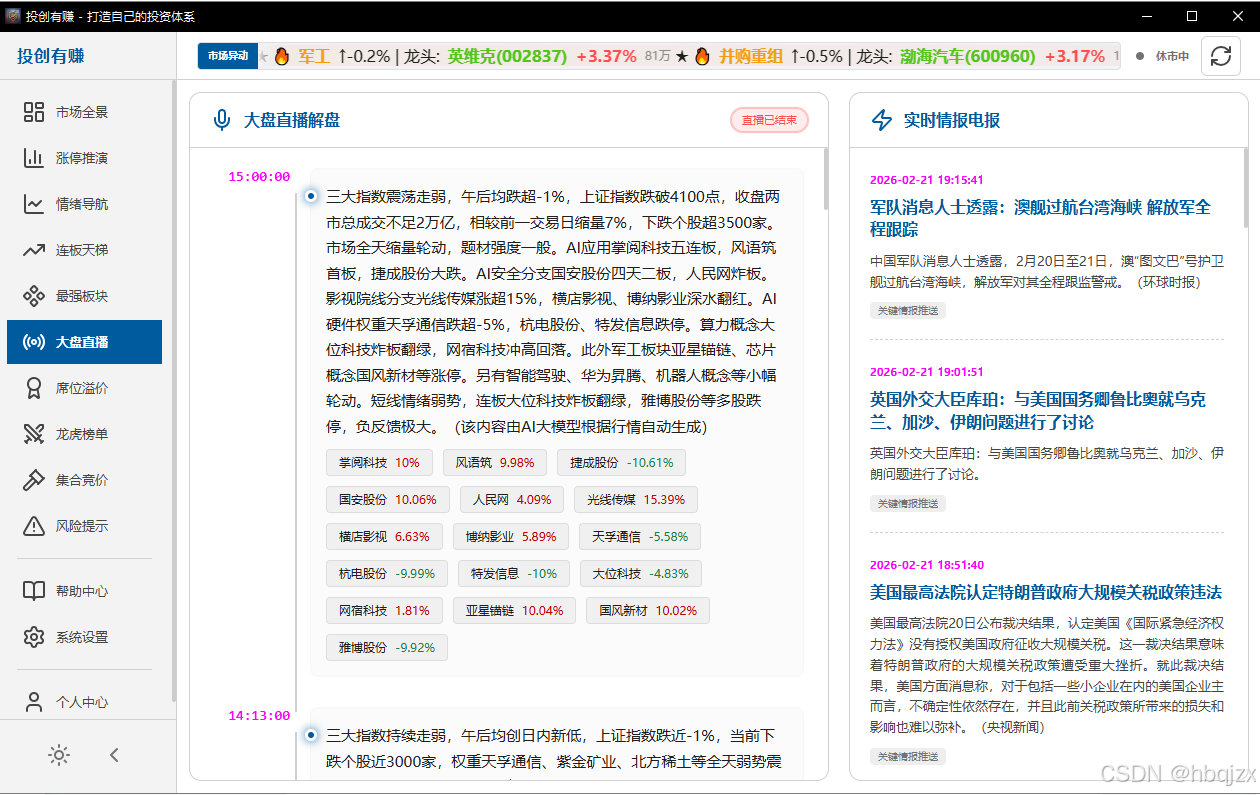
Task: Click the 并购重组 sector in the ticker
Action: point(751,56)
